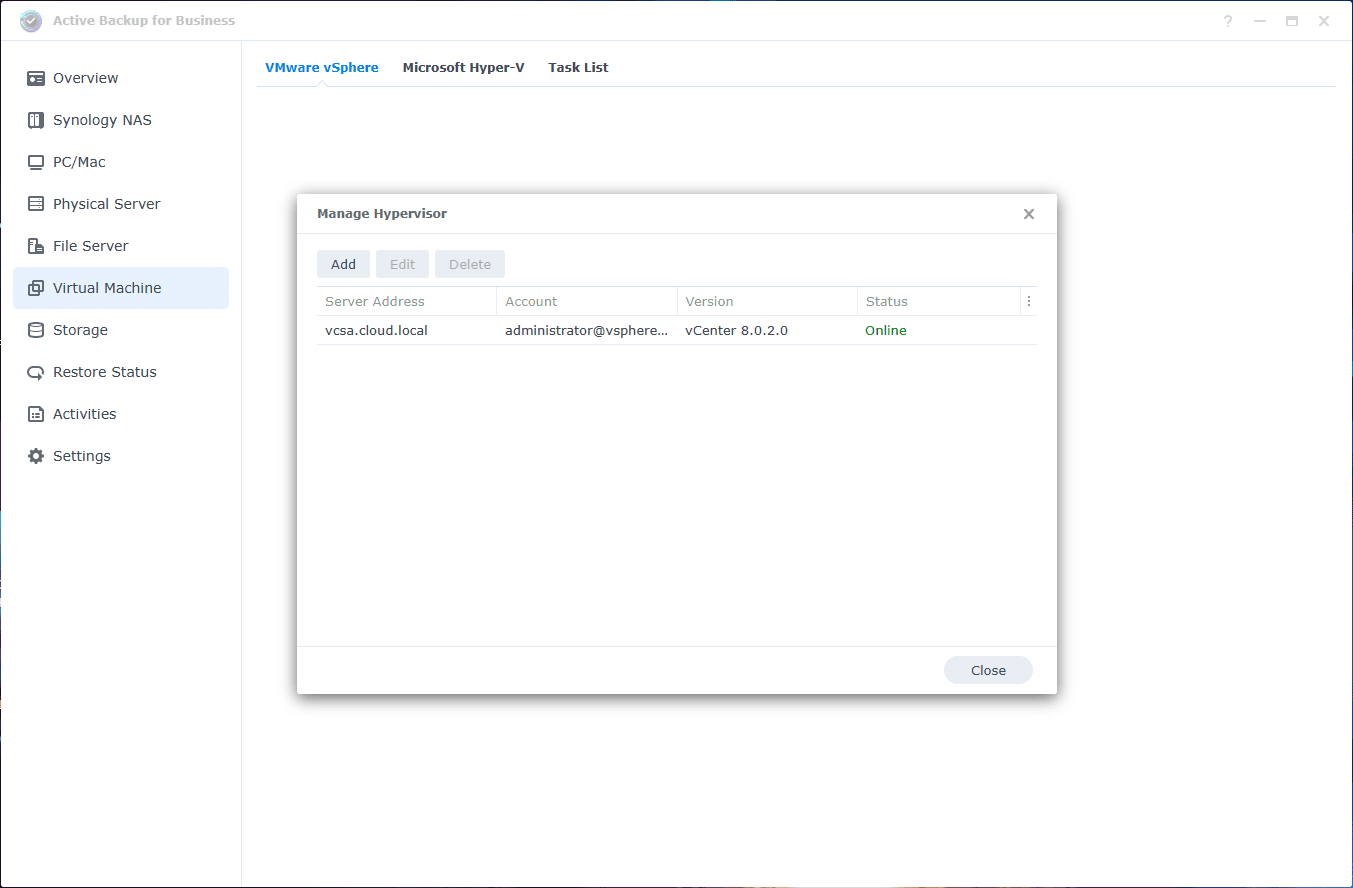Screen dimensions: 1353x888
Task: Switch to the Task List tab
Action: point(579,68)
